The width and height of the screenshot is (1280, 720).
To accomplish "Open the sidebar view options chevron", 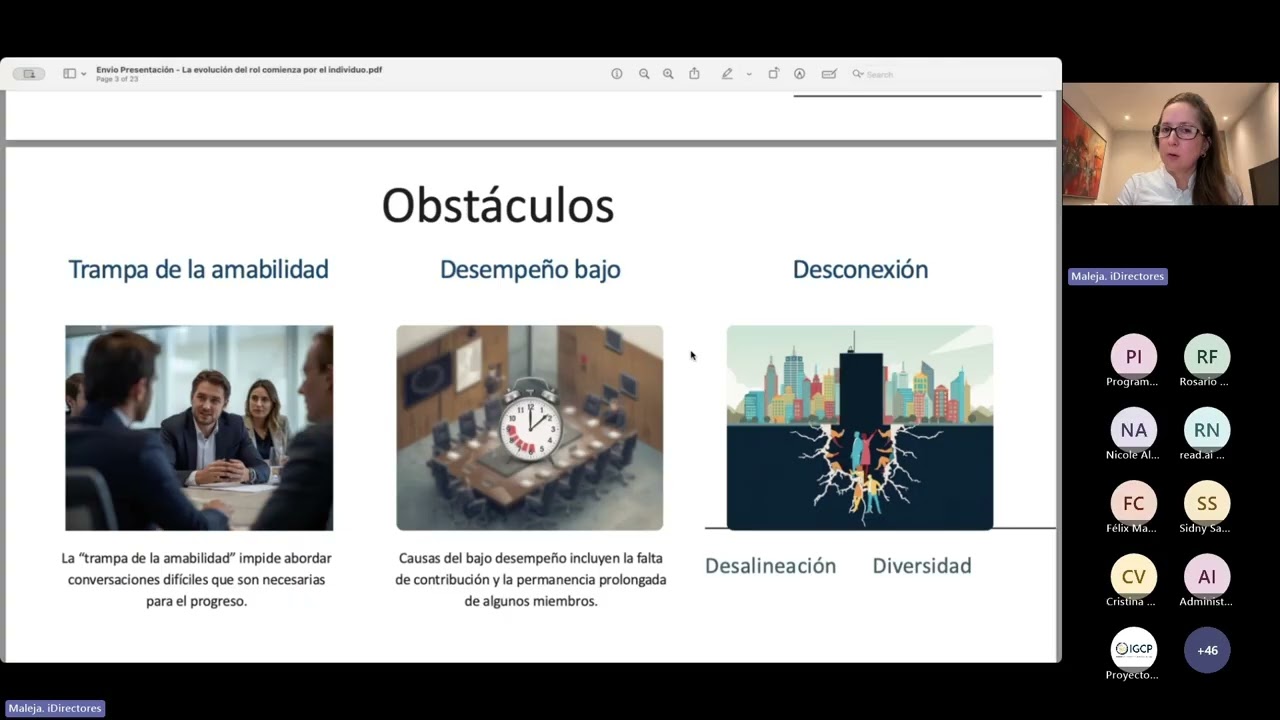I will pyautogui.click(x=83, y=74).
